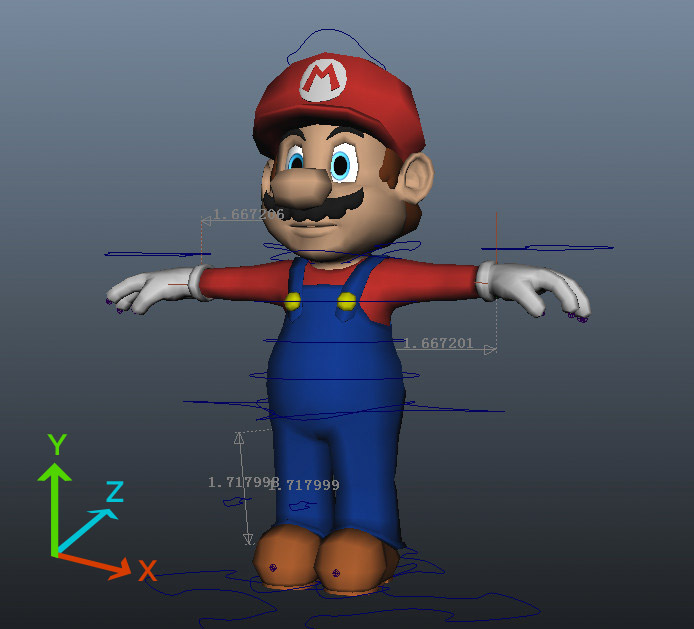Select the left yellow overall button
Screen dimensions: 694x629
click(293, 301)
